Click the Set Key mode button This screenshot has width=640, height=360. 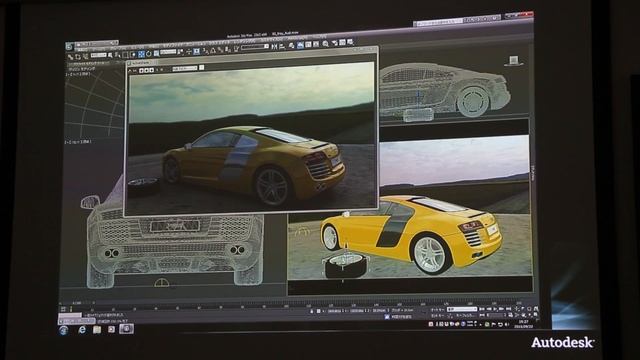(437, 316)
